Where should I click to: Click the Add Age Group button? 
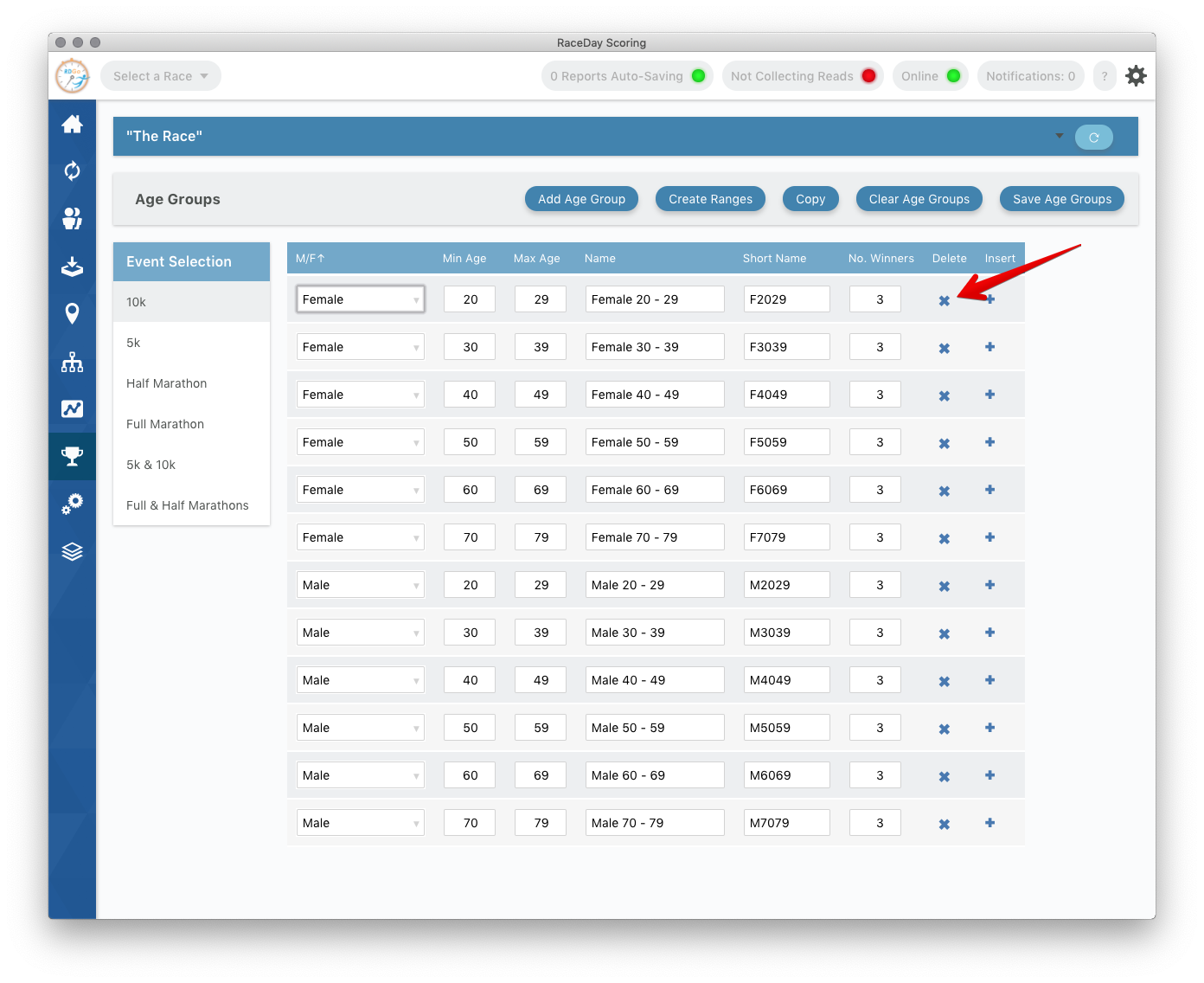pyautogui.click(x=581, y=199)
